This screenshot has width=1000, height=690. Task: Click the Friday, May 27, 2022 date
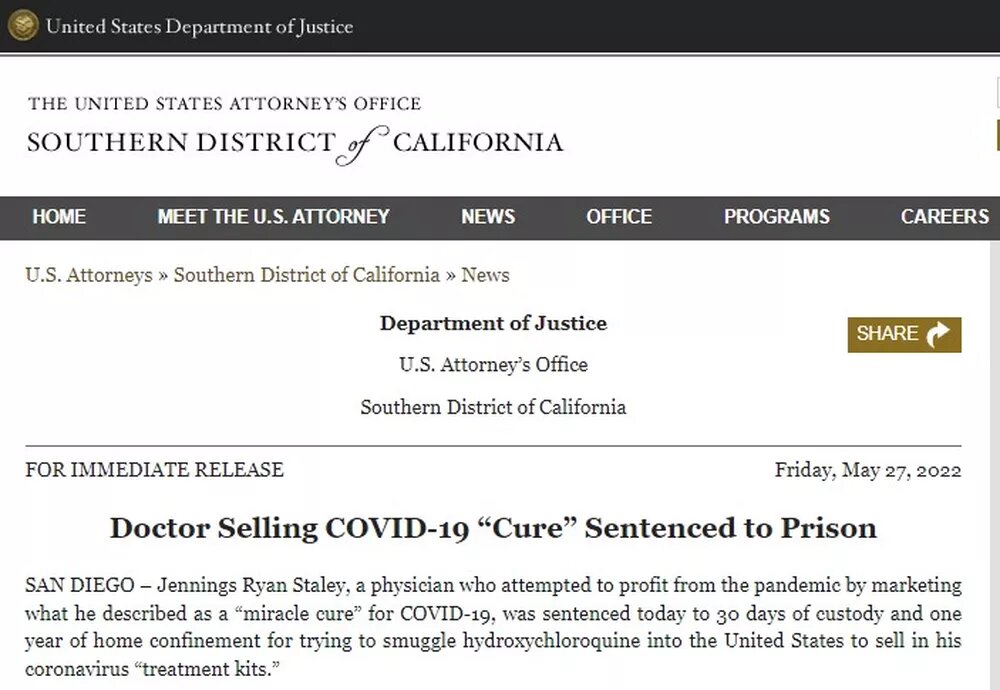[868, 470]
